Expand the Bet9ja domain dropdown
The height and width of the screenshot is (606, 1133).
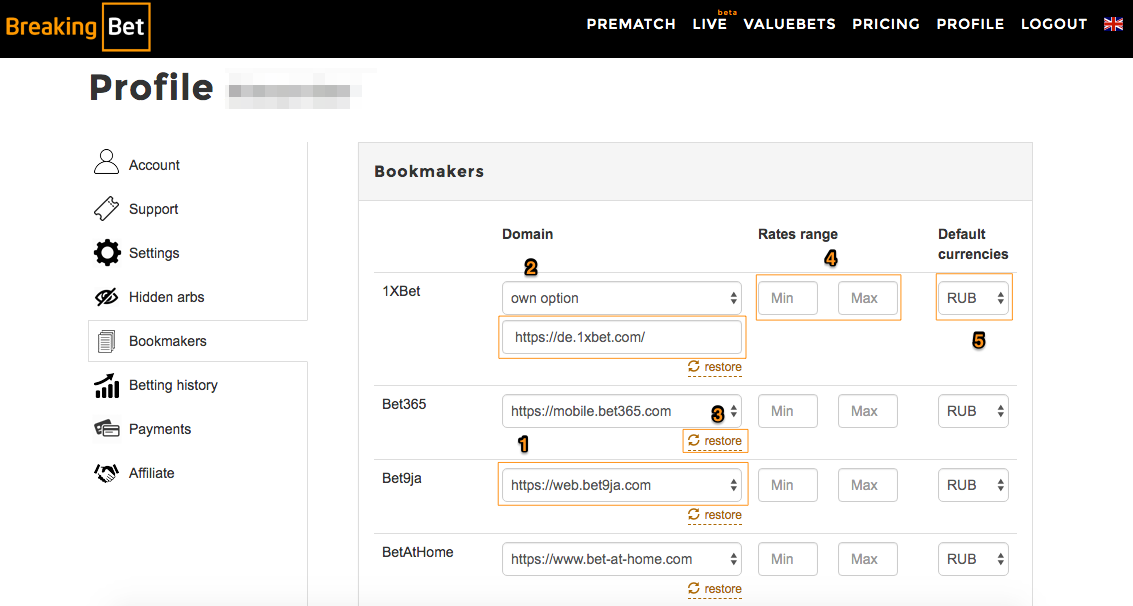[621, 485]
